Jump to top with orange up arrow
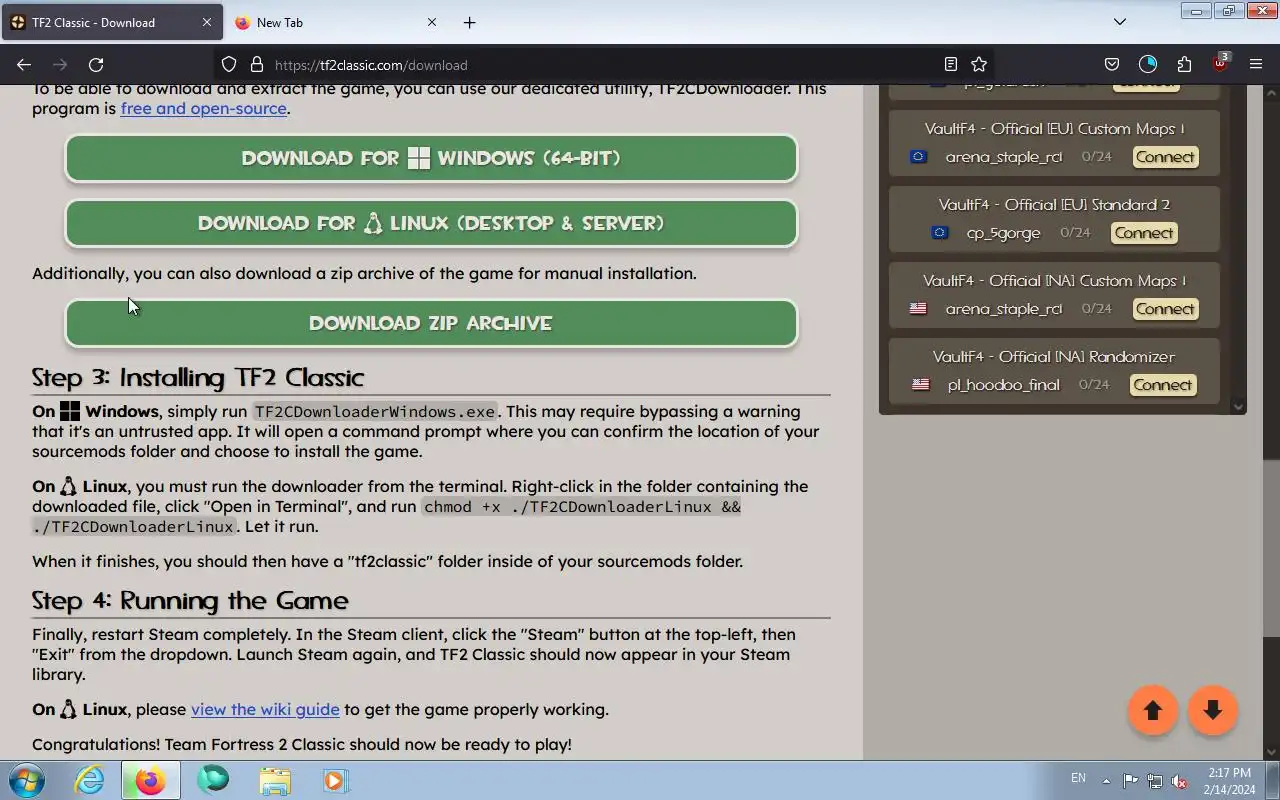 [x=1153, y=710]
